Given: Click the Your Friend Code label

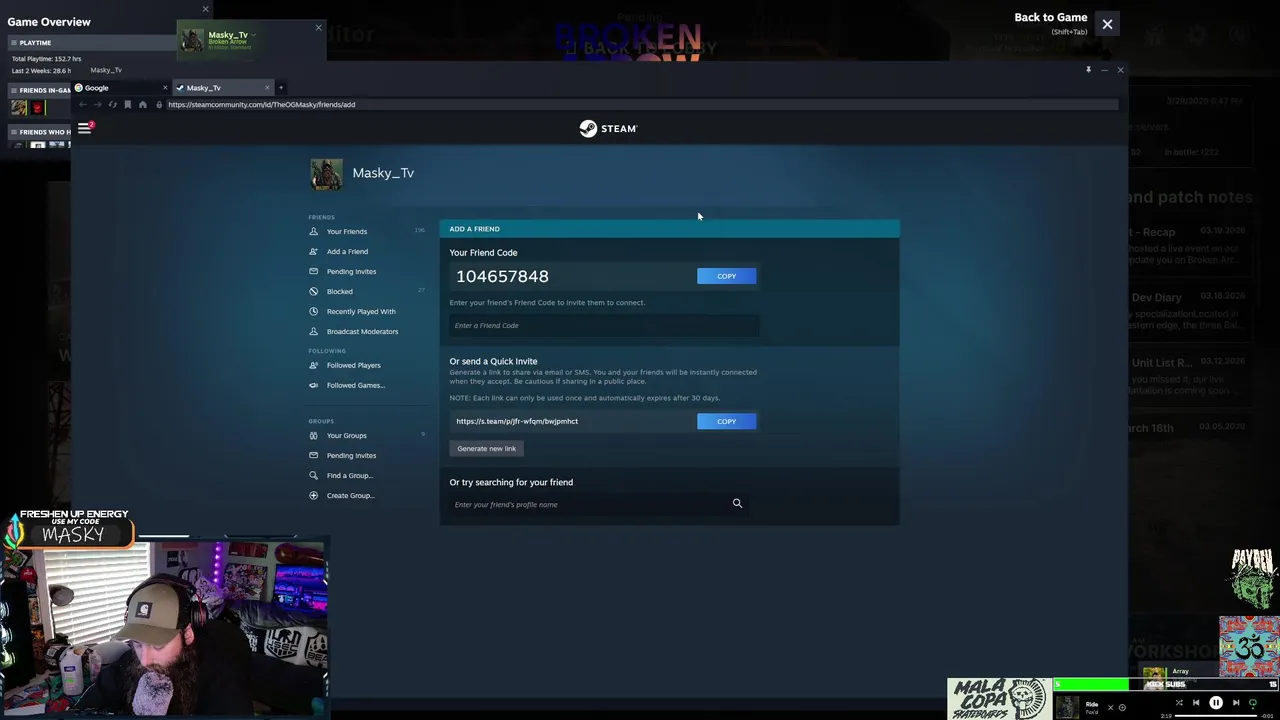Looking at the screenshot, I should [483, 252].
